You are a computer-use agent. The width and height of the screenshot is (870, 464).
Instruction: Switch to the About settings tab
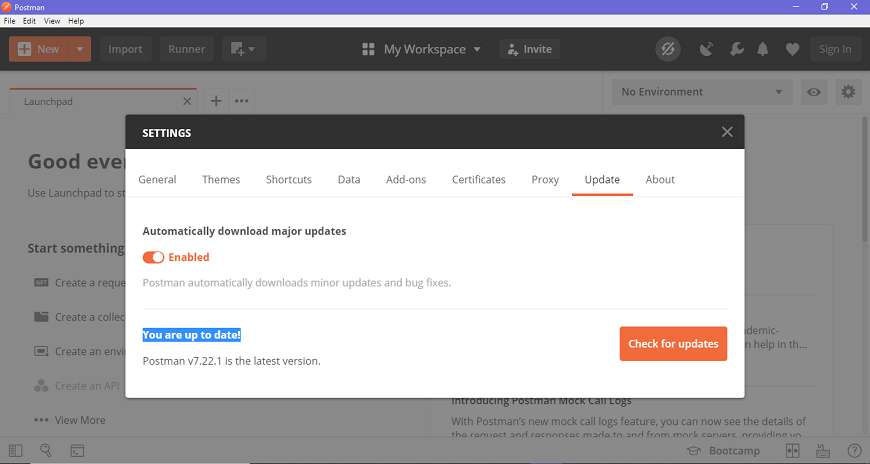[660, 179]
